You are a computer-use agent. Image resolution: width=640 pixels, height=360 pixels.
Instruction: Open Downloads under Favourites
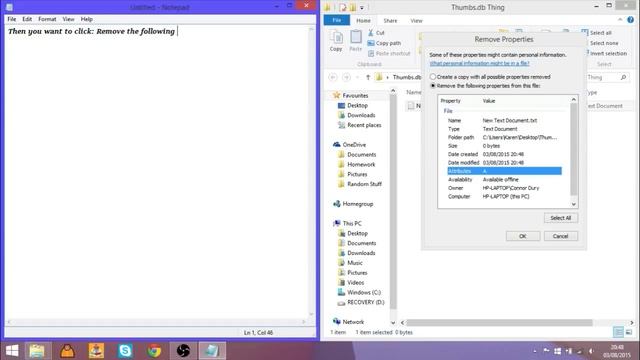(361, 115)
